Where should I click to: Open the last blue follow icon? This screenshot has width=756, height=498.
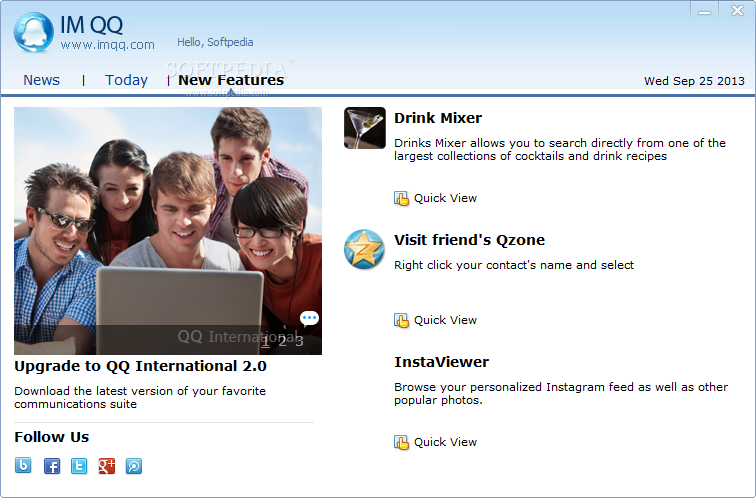tap(134, 466)
